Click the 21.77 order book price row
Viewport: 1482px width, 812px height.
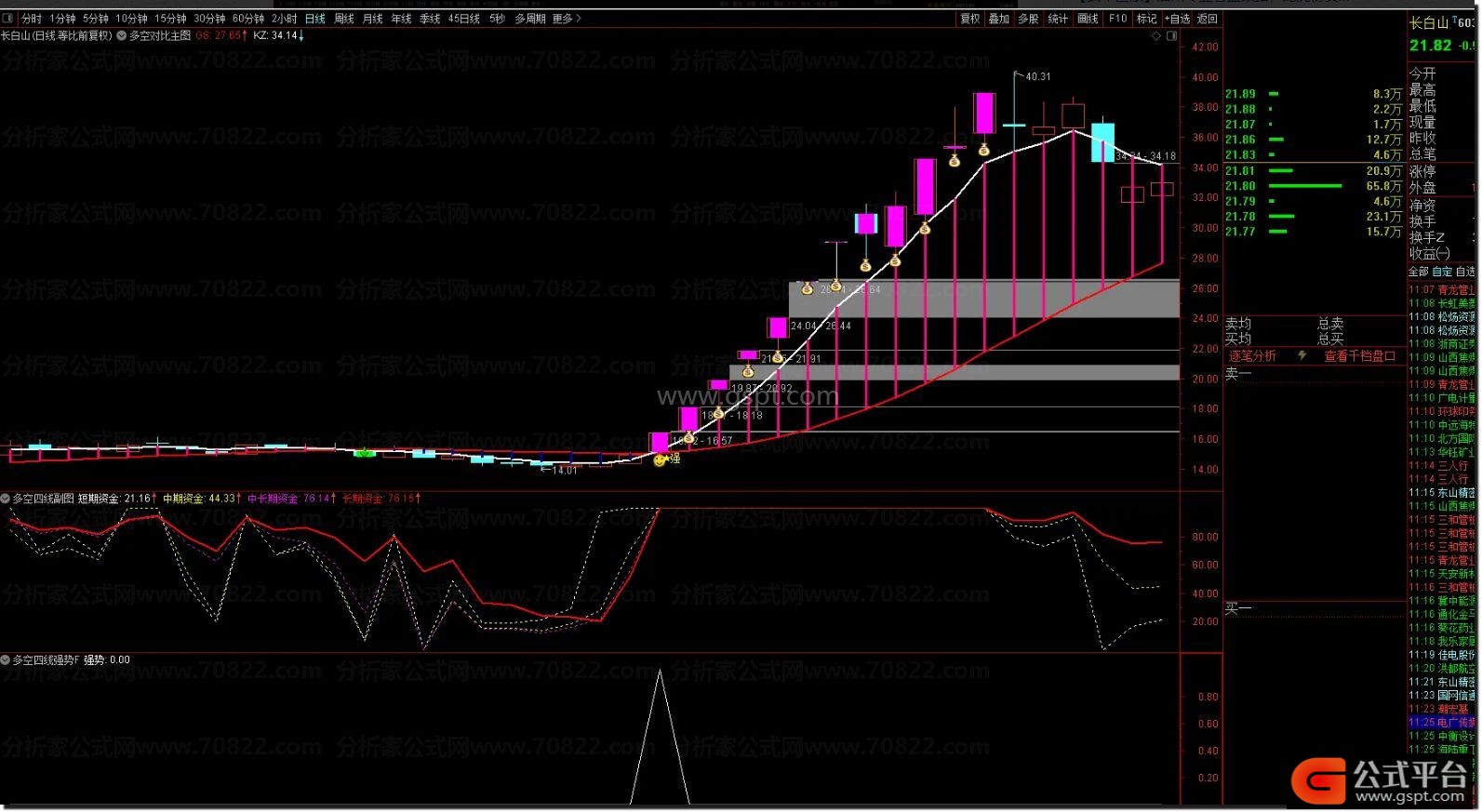(x=1313, y=232)
